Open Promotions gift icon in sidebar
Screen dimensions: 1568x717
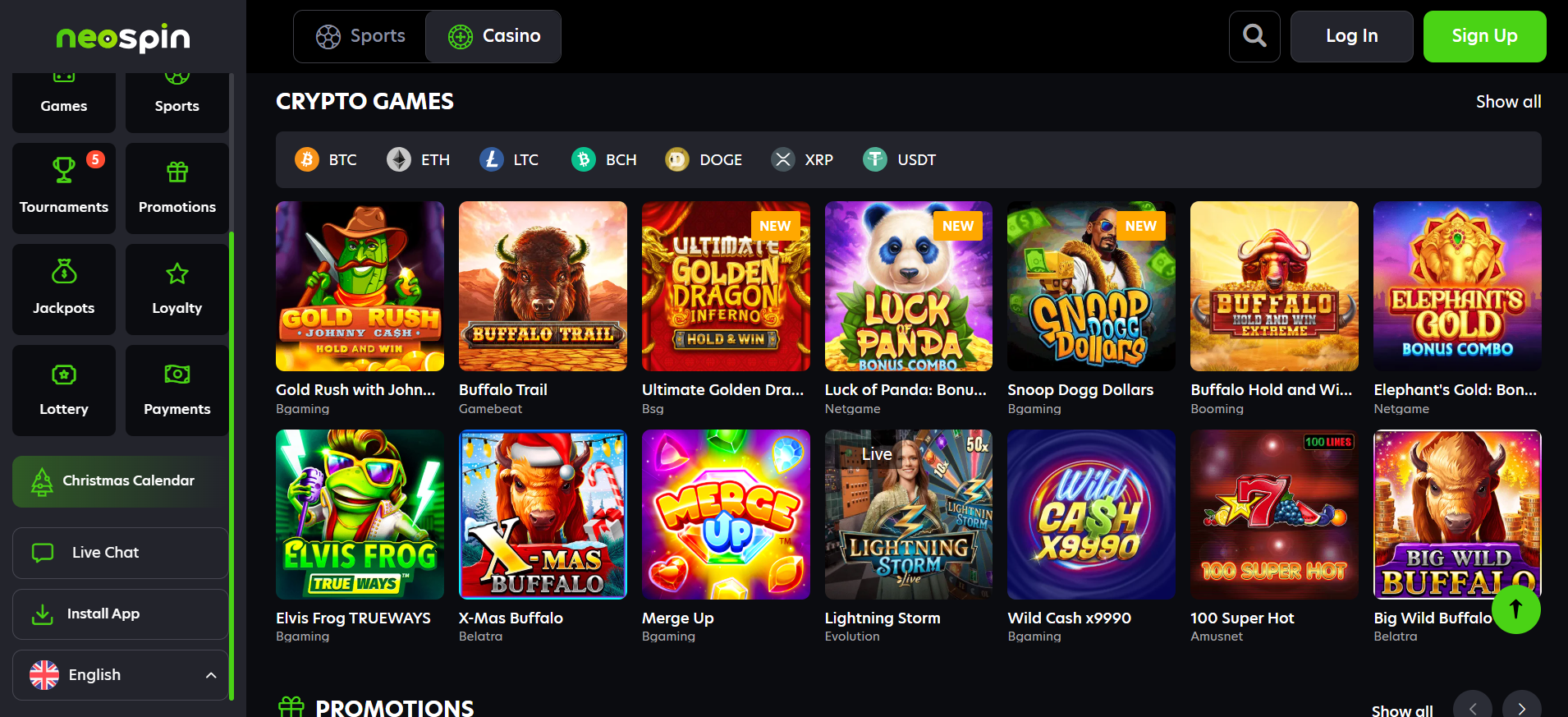[x=177, y=172]
